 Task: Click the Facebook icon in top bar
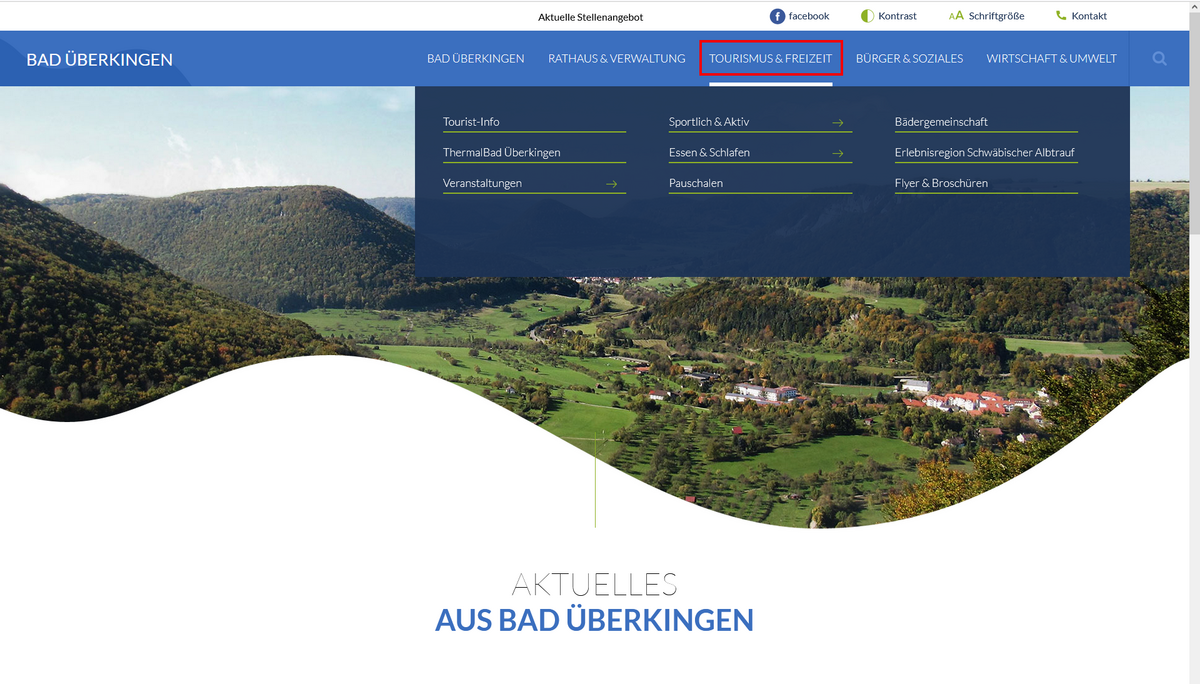coord(777,16)
